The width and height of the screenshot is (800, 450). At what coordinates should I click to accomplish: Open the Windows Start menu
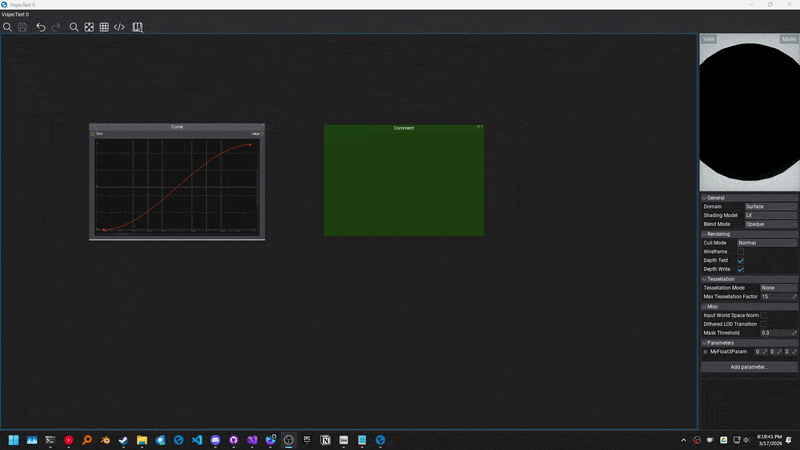click(x=14, y=440)
